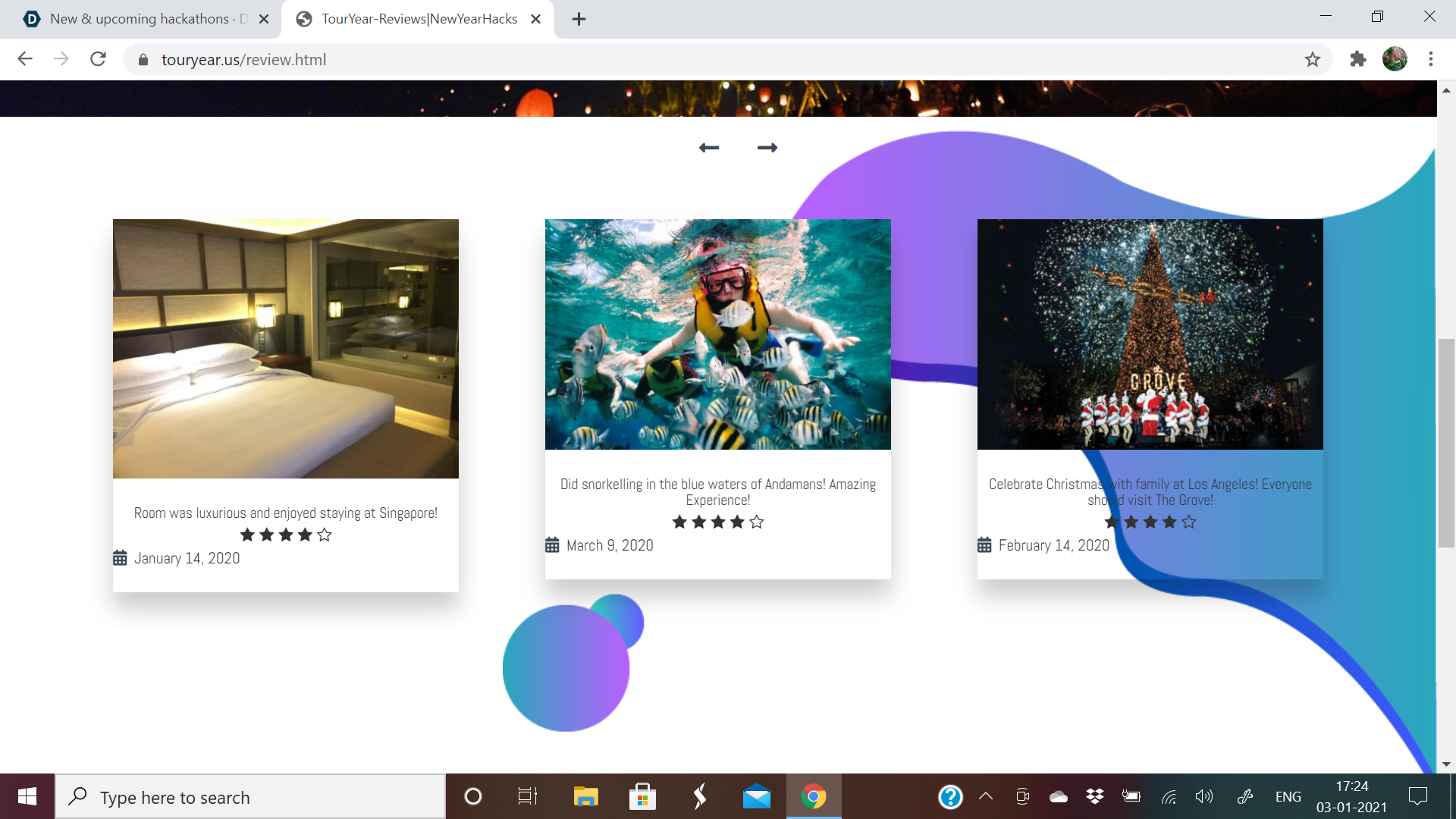Go back to the previous page
Image resolution: width=1456 pixels, height=819 pixels.
25,59
